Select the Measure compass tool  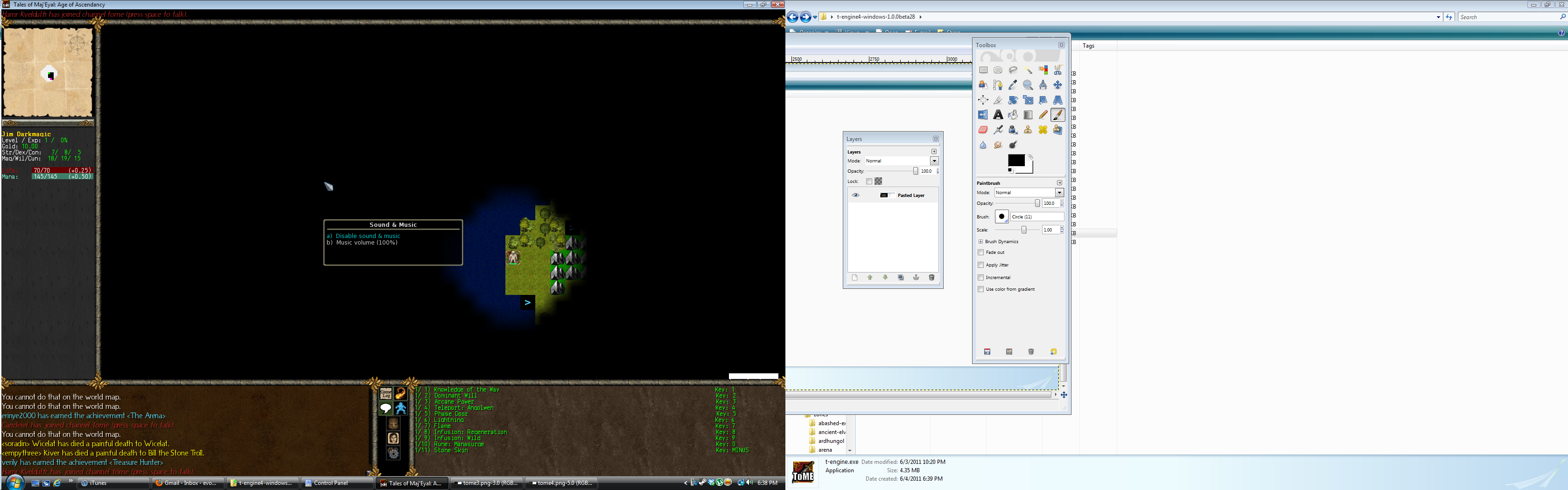[1043, 84]
